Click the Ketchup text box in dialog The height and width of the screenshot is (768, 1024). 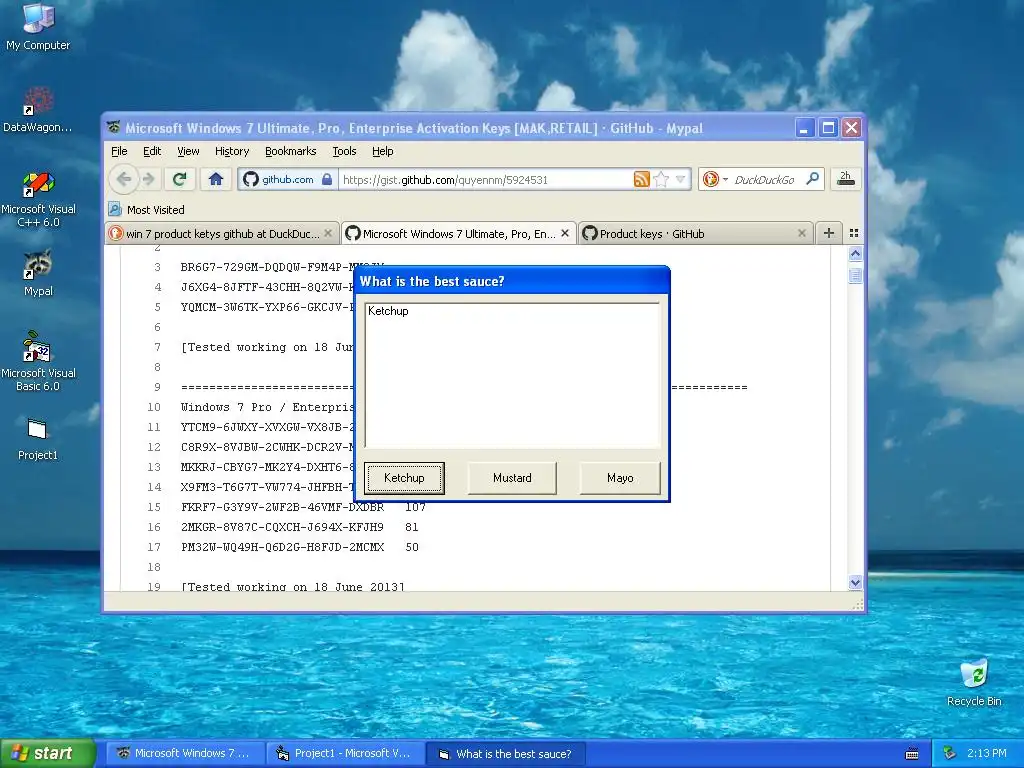pos(512,375)
